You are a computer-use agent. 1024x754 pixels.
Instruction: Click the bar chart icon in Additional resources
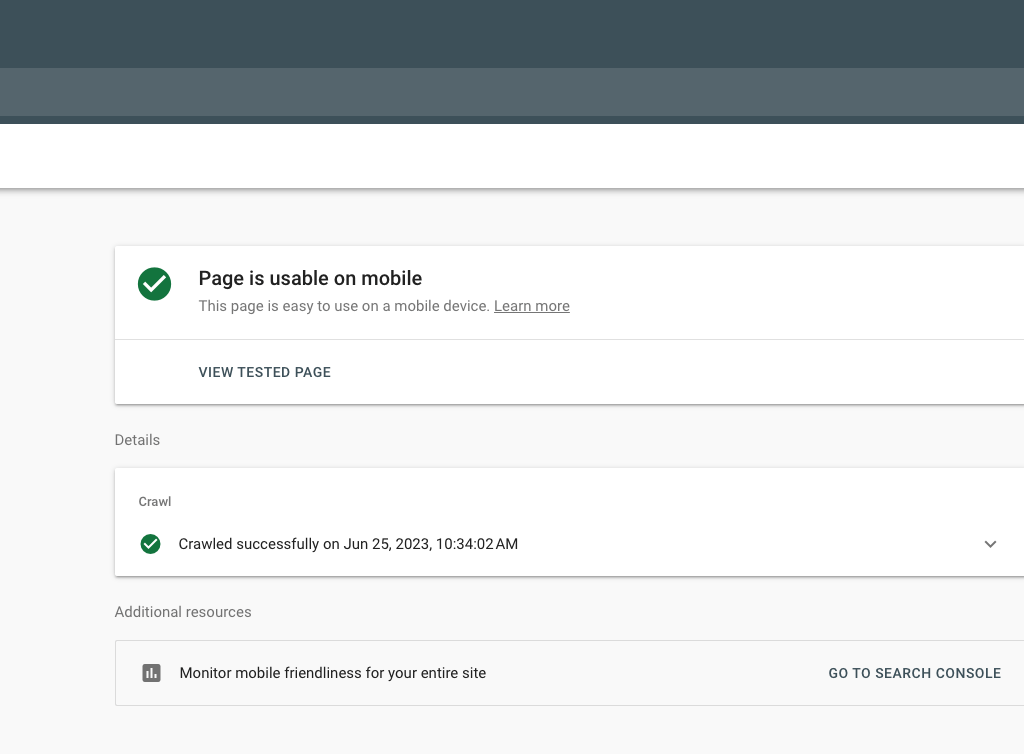[151, 673]
